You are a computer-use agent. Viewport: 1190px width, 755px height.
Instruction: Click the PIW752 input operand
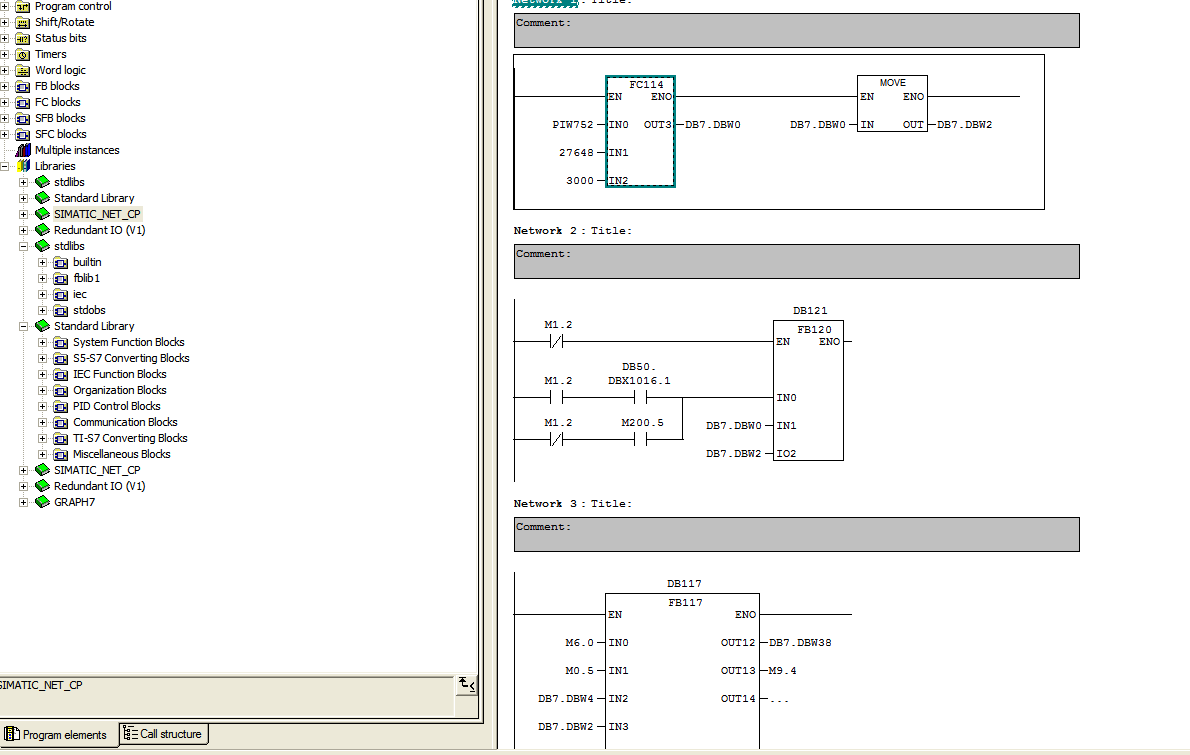(573, 124)
